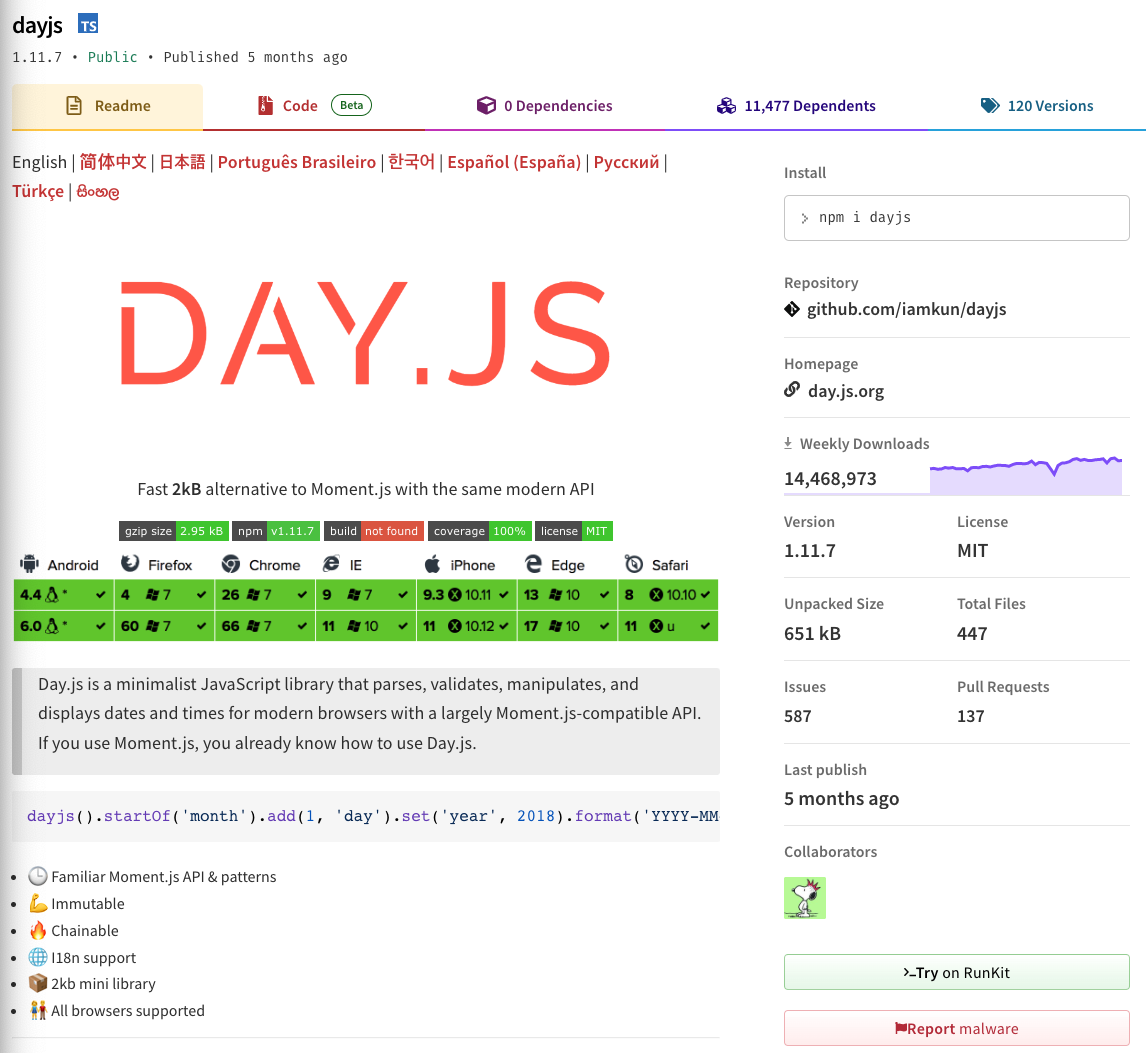
Task: Click the Android browser icon
Action: point(29,564)
